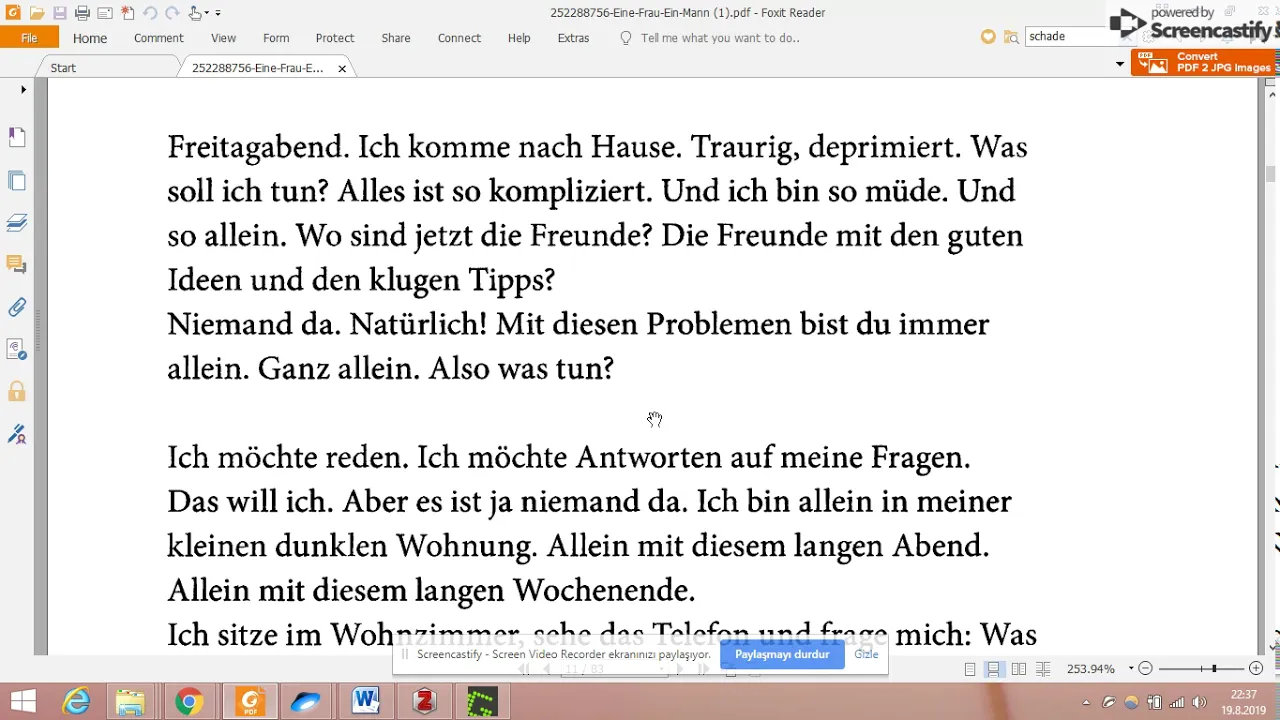Open the Bookmarks panel in sidebar
Viewport: 1280px width, 720px height.
pyautogui.click(x=16, y=137)
